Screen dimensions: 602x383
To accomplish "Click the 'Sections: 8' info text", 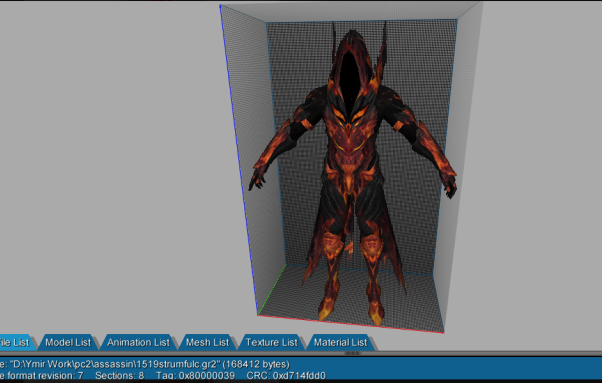I will [x=119, y=375].
